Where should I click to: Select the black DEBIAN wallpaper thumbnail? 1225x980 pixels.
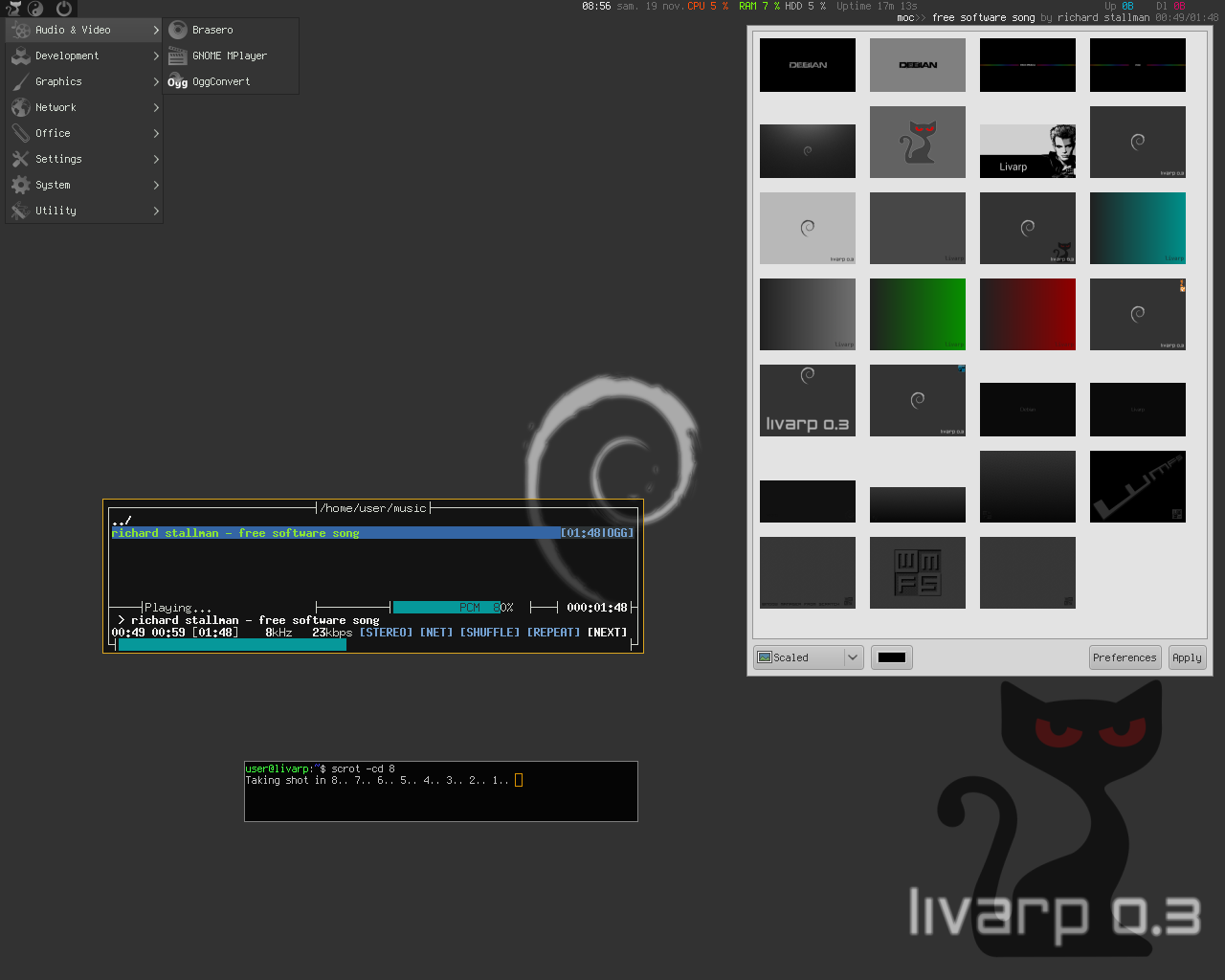coord(808,65)
